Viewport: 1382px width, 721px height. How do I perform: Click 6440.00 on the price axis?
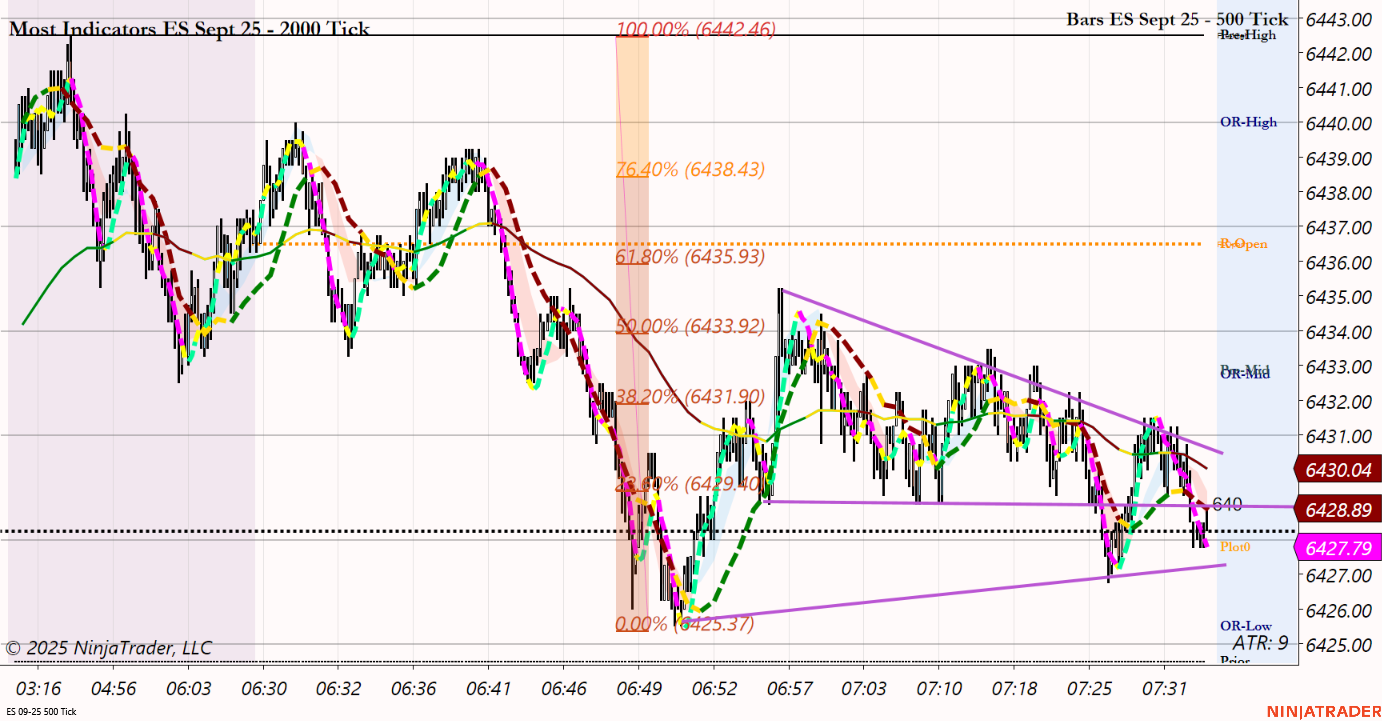click(1339, 123)
